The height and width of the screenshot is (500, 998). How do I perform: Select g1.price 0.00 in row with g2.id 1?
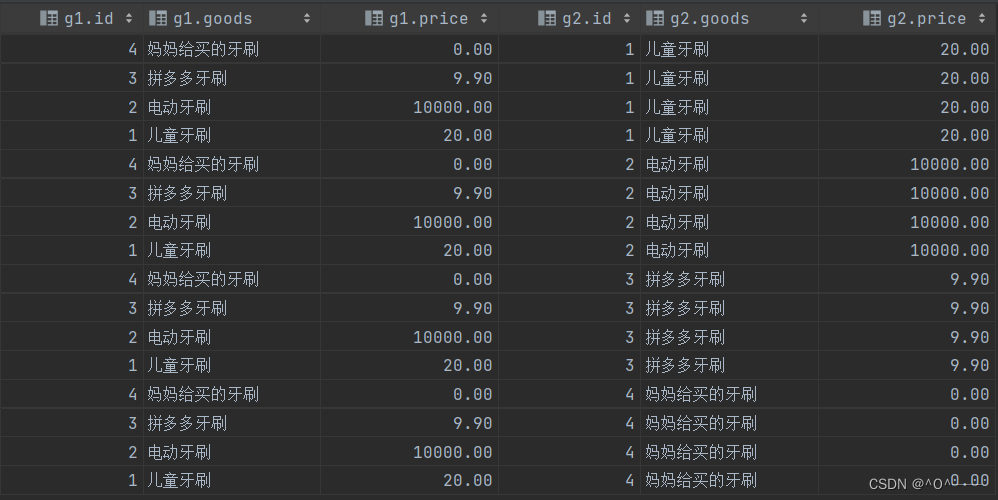point(472,50)
